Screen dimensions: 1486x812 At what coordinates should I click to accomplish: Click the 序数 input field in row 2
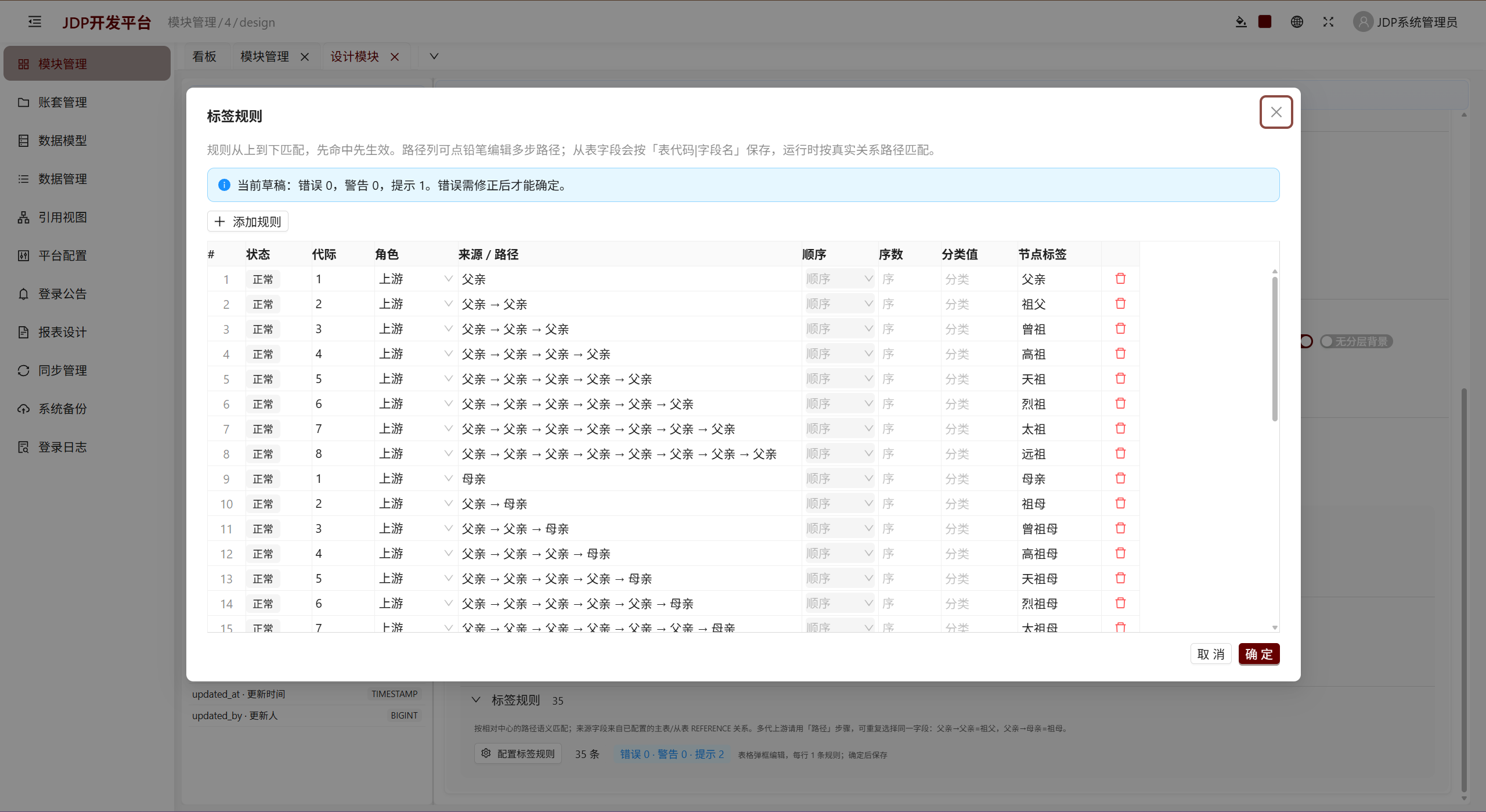[x=908, y=304]
